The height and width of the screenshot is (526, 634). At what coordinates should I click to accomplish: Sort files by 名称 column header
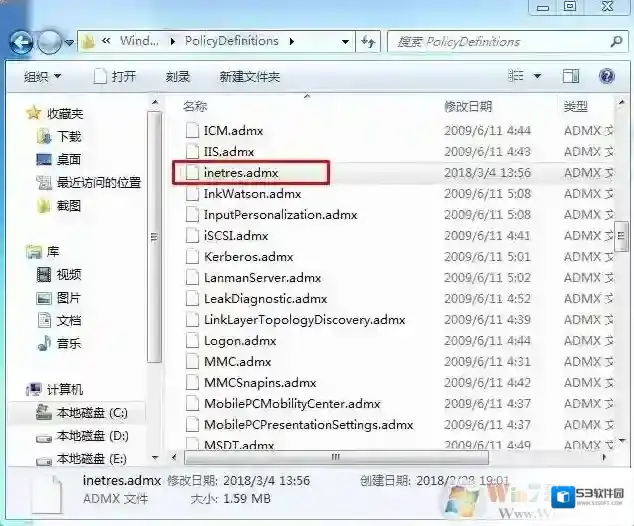pos(195,106)
